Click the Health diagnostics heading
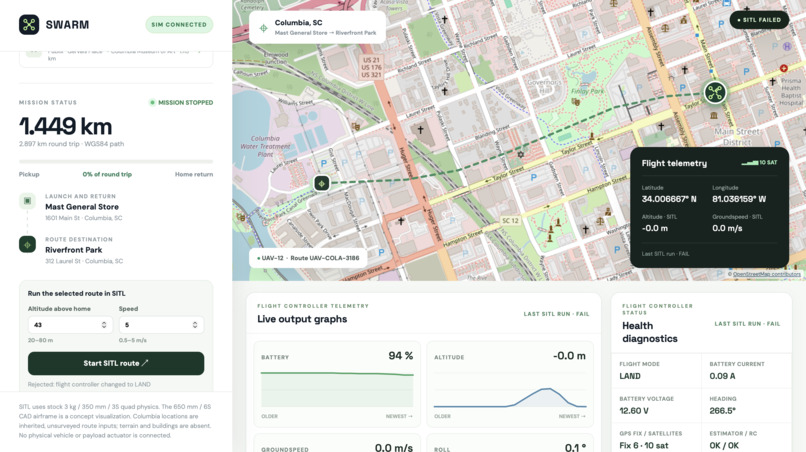 650,332
